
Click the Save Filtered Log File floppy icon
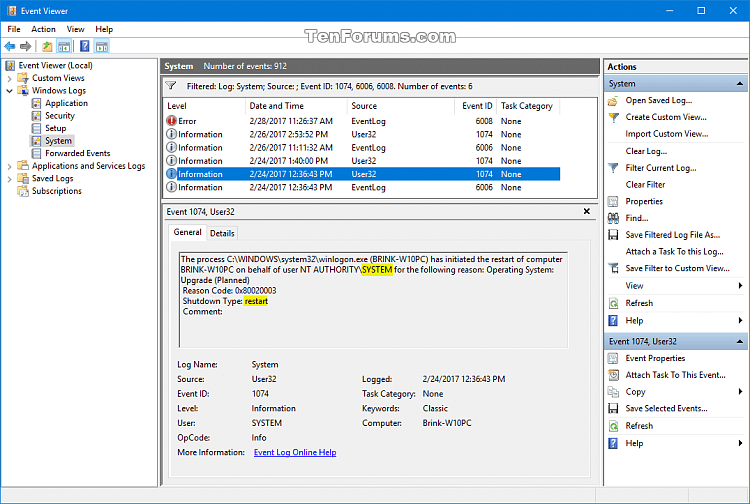[613, 235]
